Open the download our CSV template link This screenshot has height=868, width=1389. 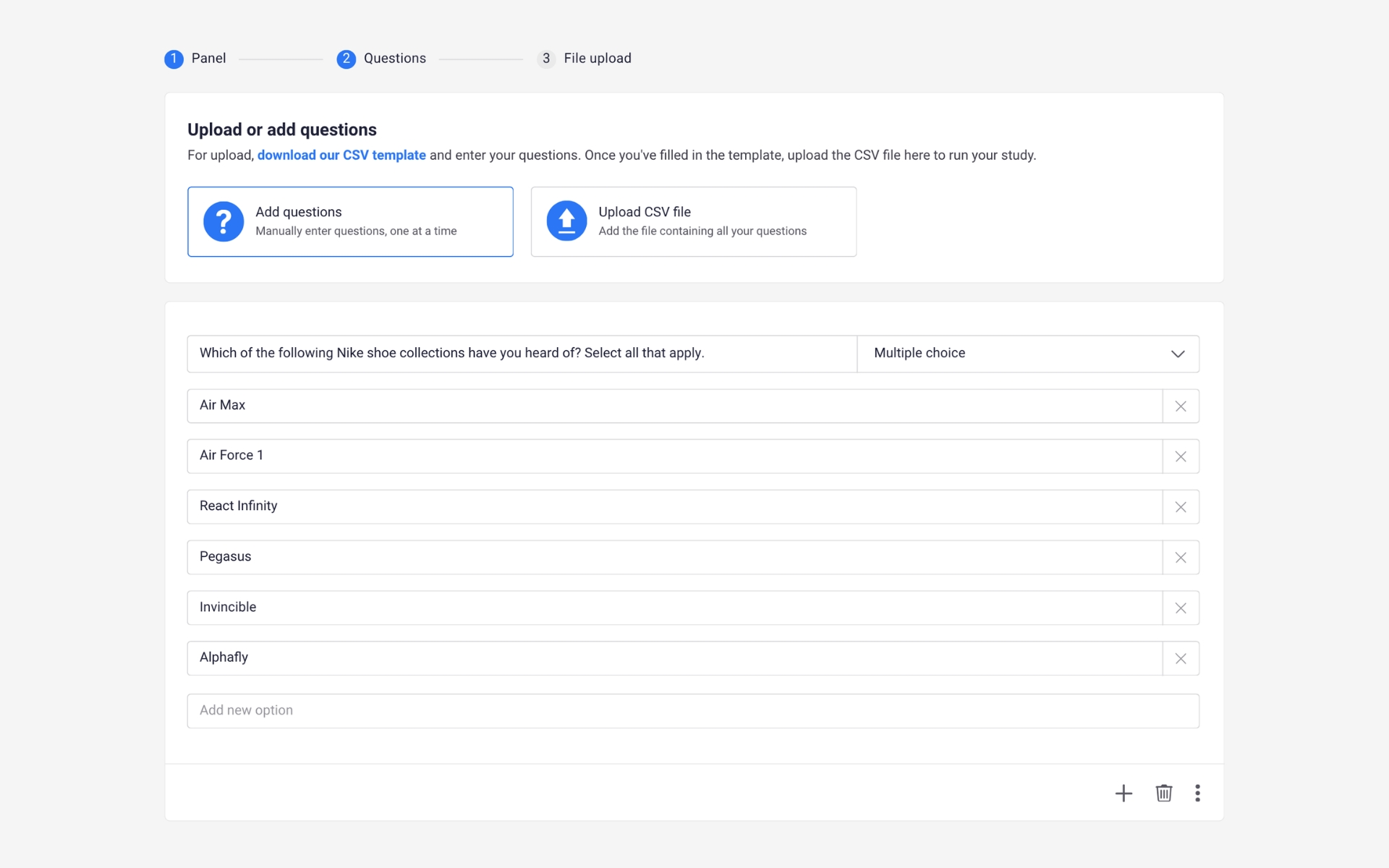click(x=341, y=156)
